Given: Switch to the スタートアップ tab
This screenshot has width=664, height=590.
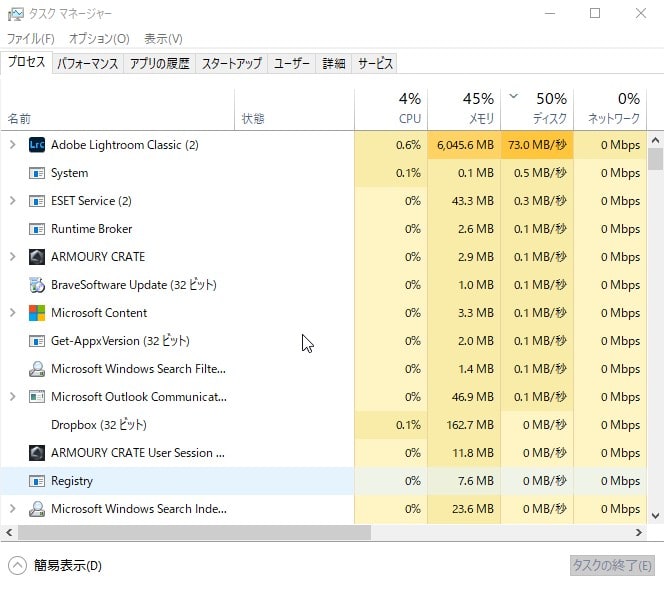Looking at the screenshot, I should (x=232, y=64).
